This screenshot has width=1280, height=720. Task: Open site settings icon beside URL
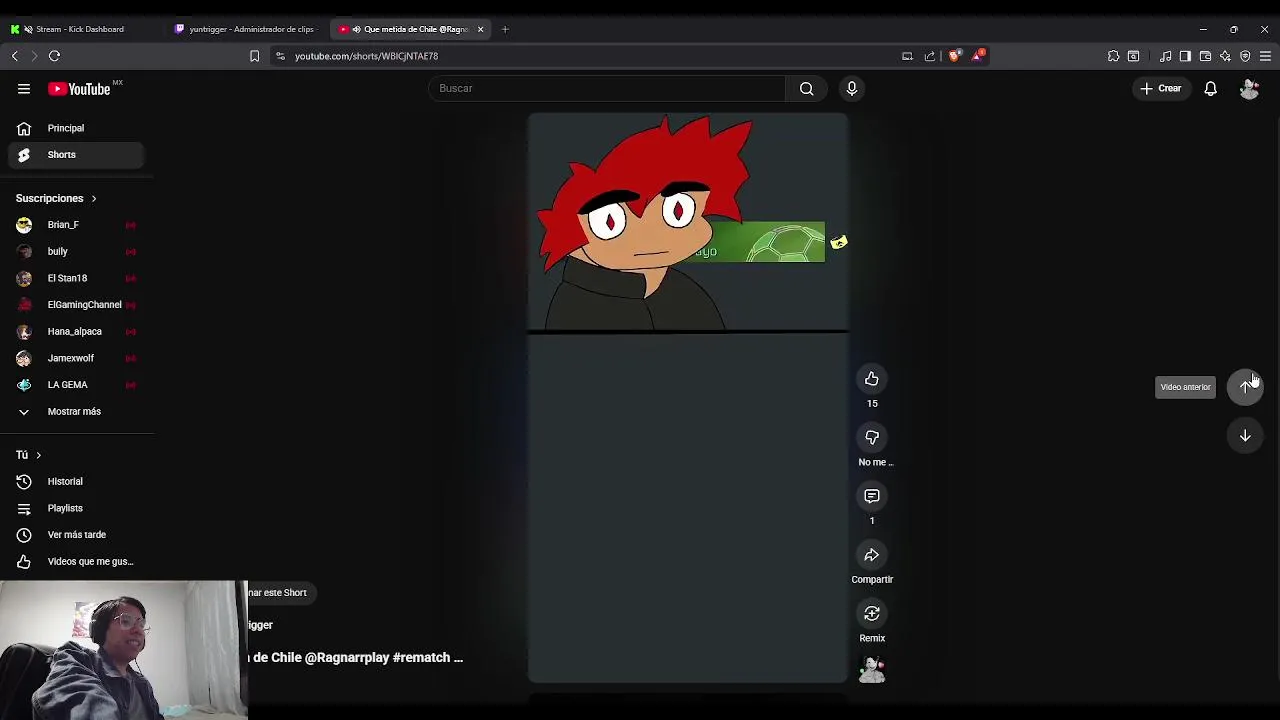tap(280, 56)
